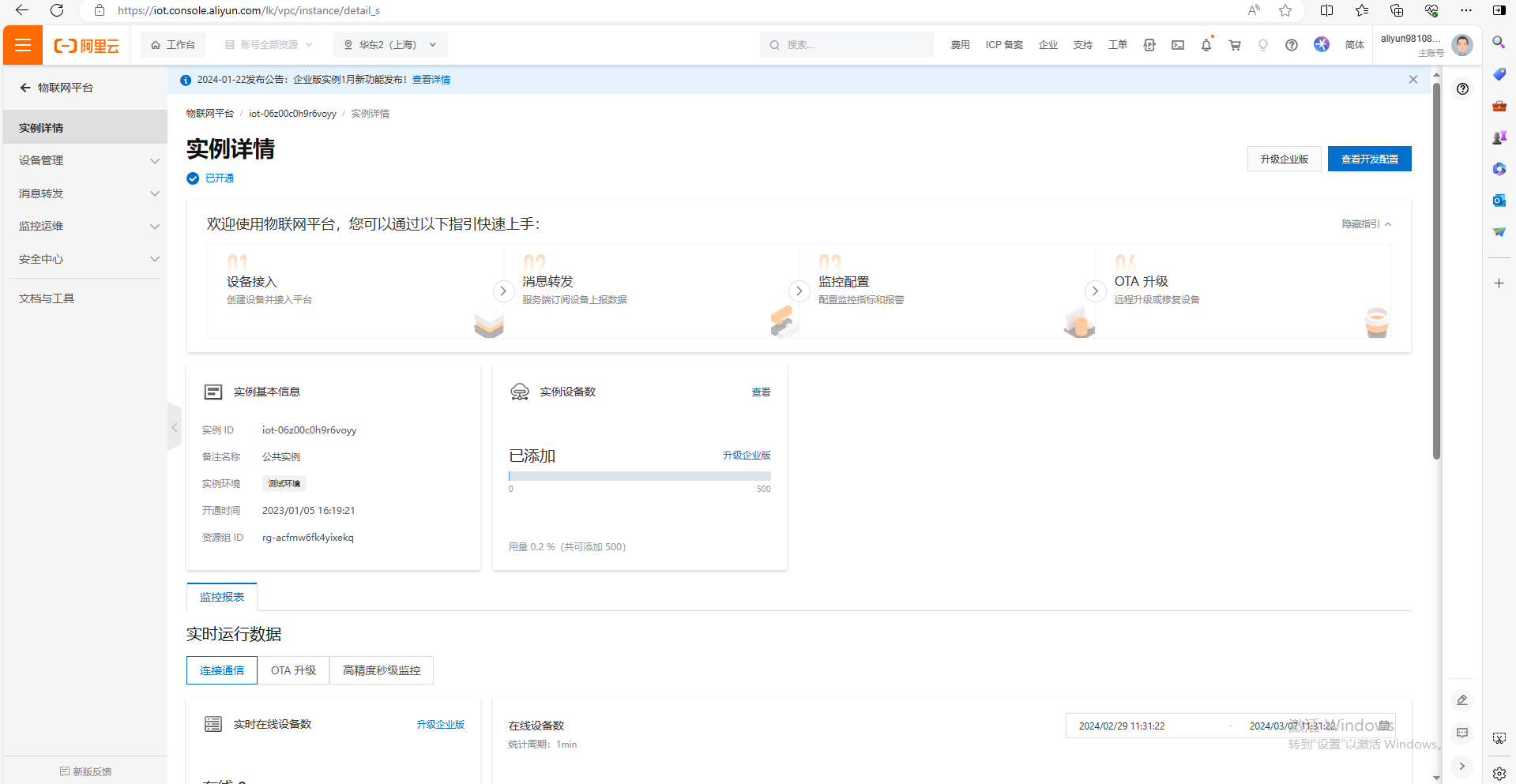Select the 高精度秒级监控 data view
1516x784 pixels.
tap(382, 670)
